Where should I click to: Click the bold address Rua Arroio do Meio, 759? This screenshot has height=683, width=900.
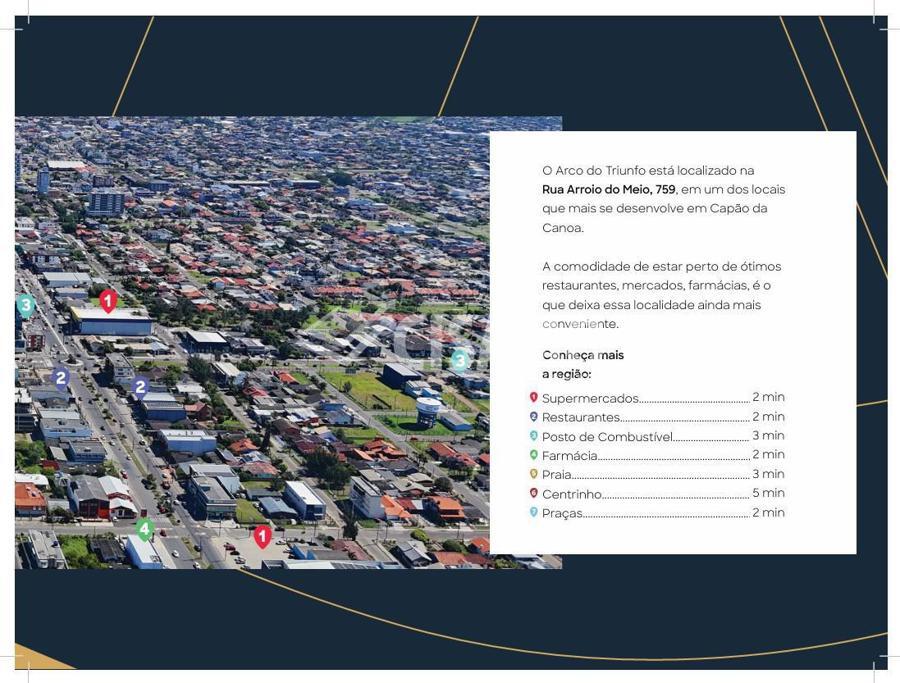[609, 190]
